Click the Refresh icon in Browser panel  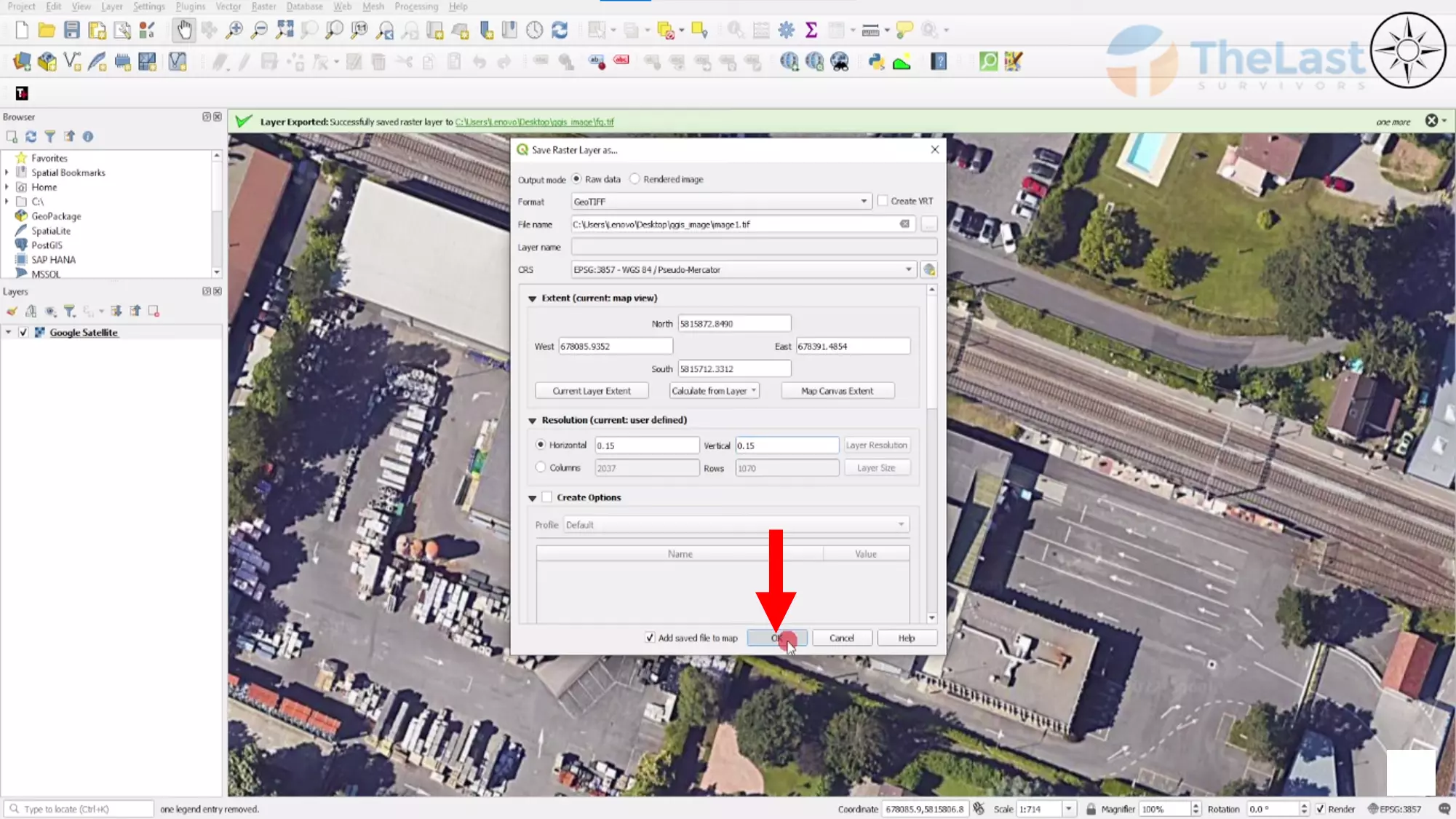[31, 136]
